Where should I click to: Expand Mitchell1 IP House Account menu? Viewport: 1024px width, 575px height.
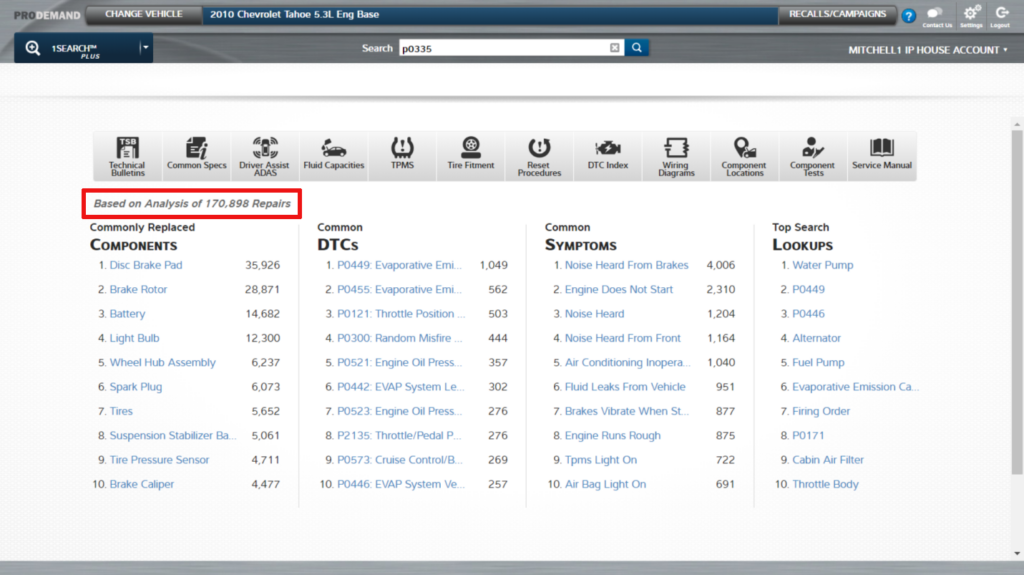(x=928, y=50)
